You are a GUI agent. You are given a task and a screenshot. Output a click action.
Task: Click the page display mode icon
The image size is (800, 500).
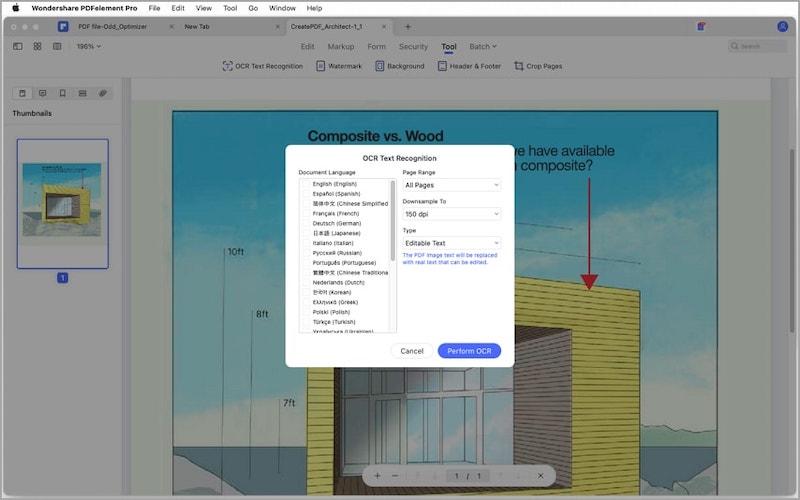pyautogui.click(x=57, y=46)
